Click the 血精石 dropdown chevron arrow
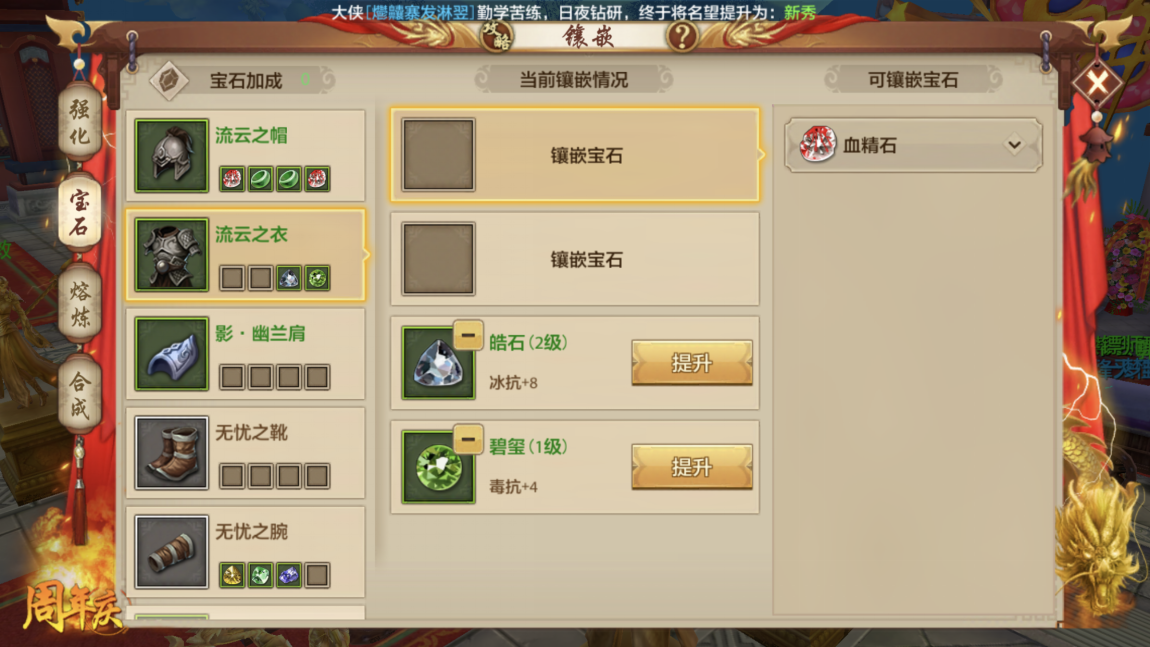The height and width of the screenshot is (647, 1150). tap(1014, 145)
